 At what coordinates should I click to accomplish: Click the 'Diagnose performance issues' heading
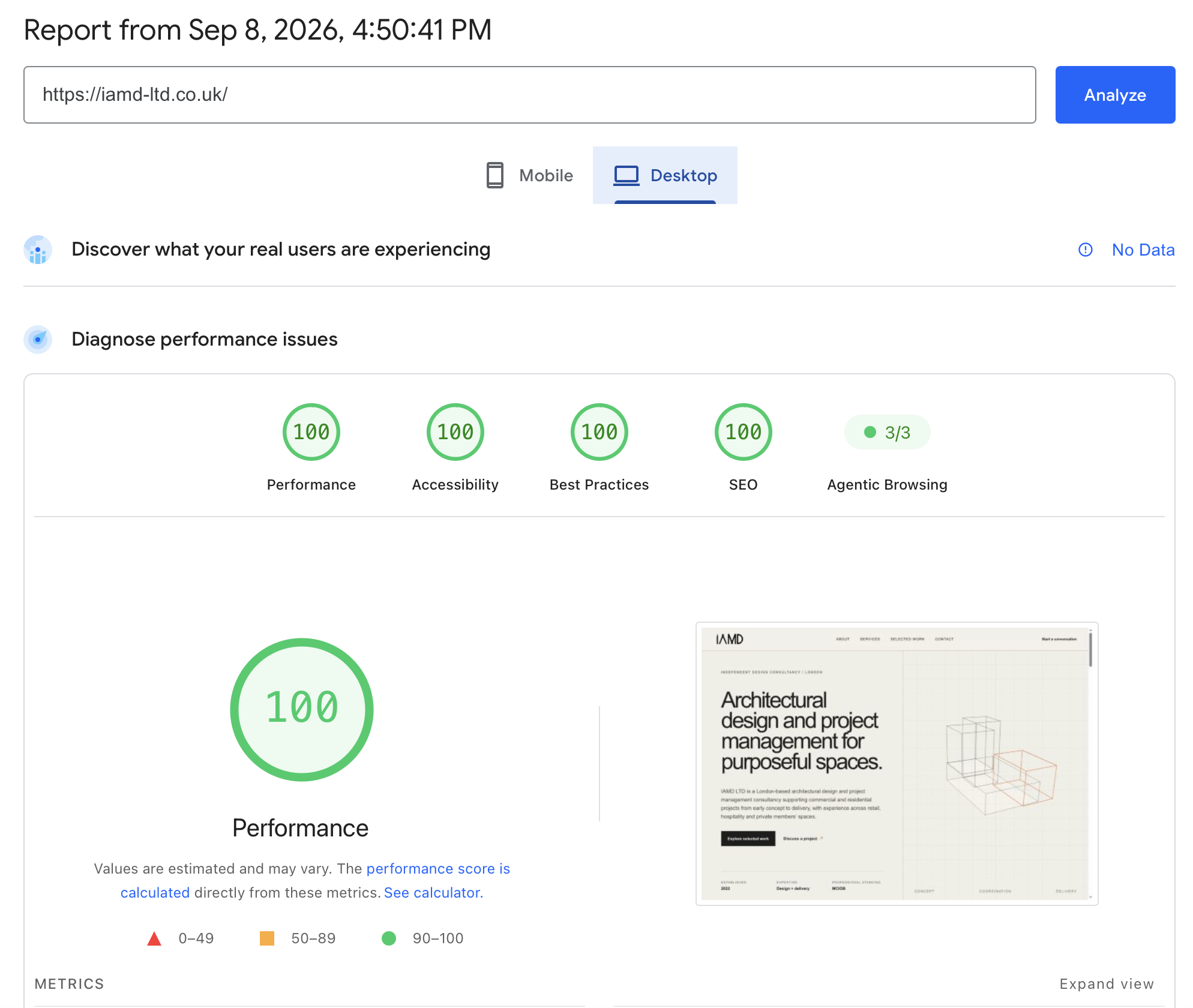[205, 340]
